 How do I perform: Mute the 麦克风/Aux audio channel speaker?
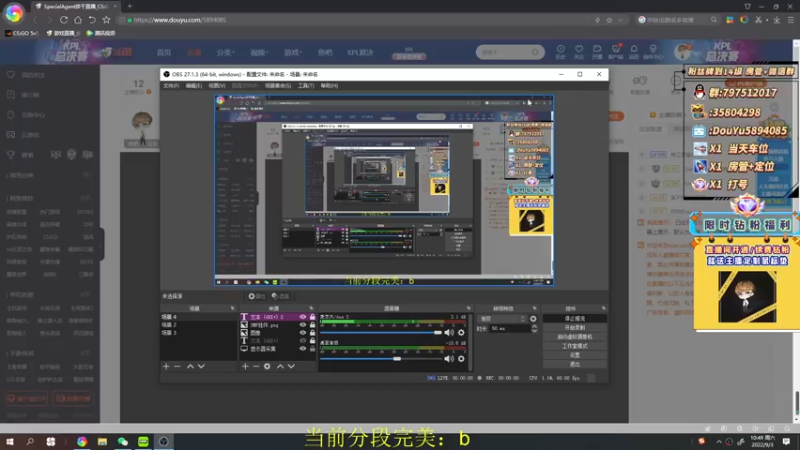[x=449, y=333]
